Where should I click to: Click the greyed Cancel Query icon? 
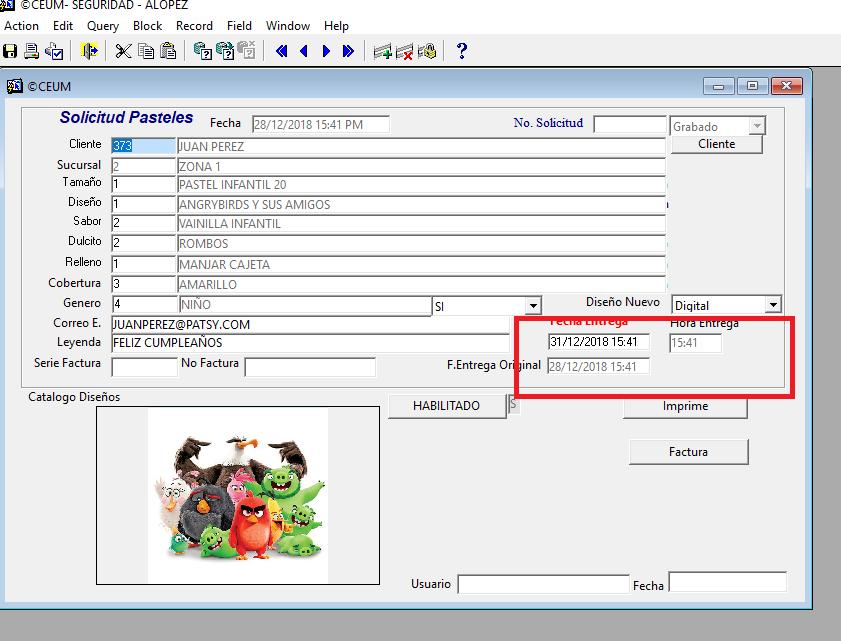pyautogui.click(x=247, y=51)
